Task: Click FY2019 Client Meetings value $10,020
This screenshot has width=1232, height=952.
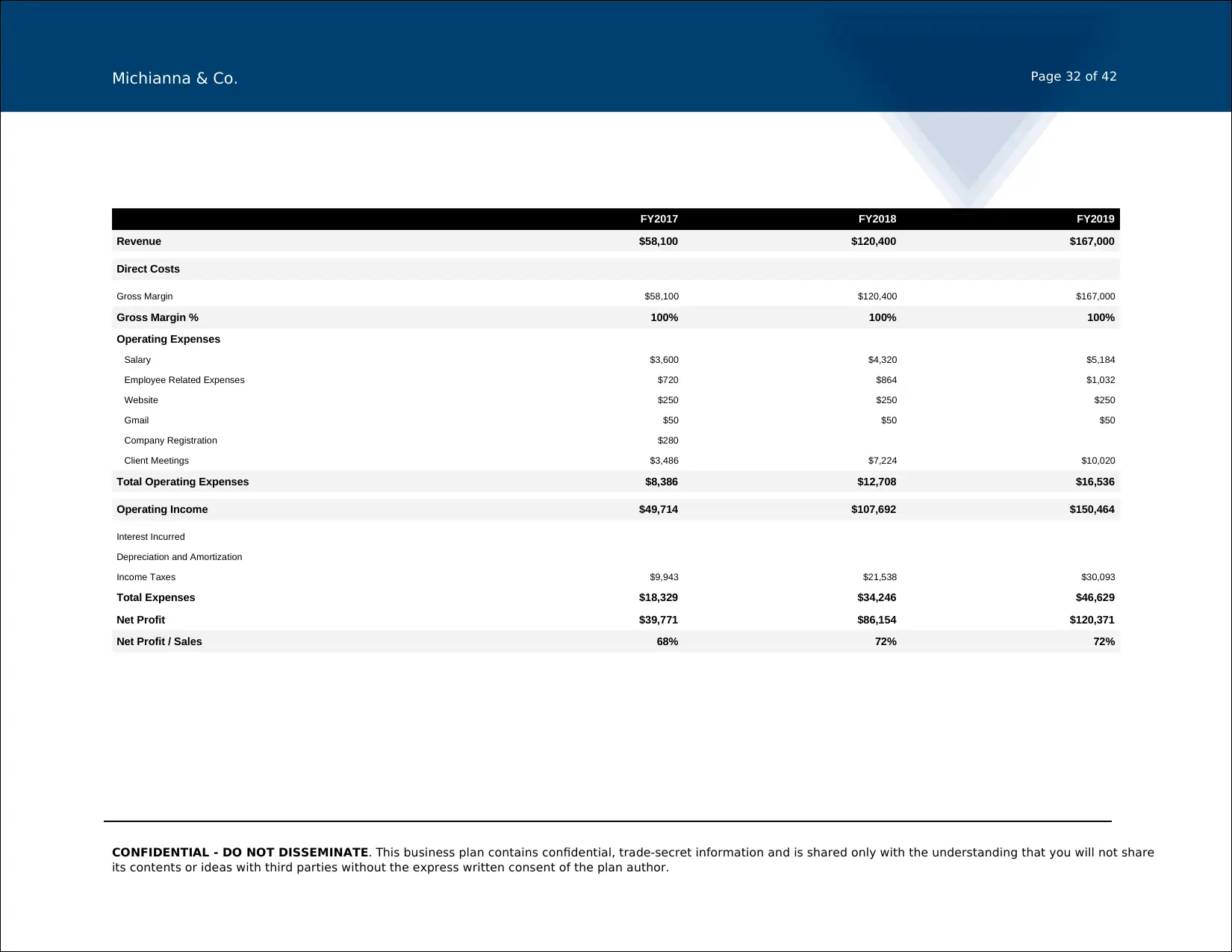Action: click(x=1098, y=461)
